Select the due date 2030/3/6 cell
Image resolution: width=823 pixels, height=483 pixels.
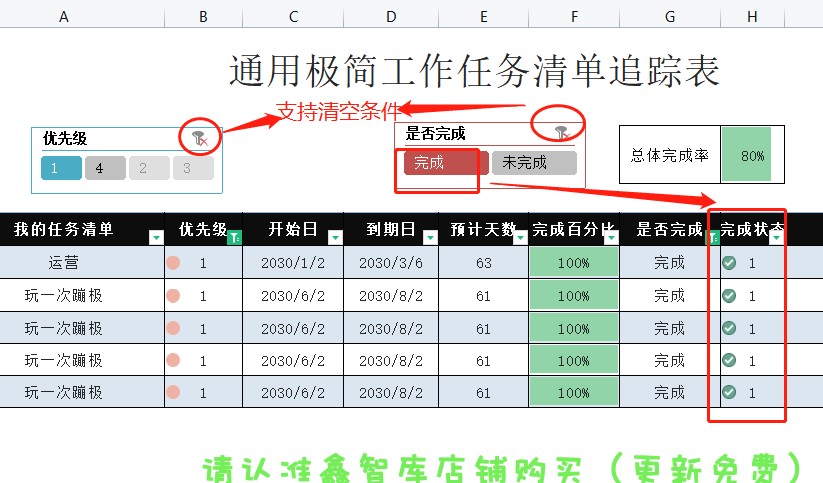391,262
